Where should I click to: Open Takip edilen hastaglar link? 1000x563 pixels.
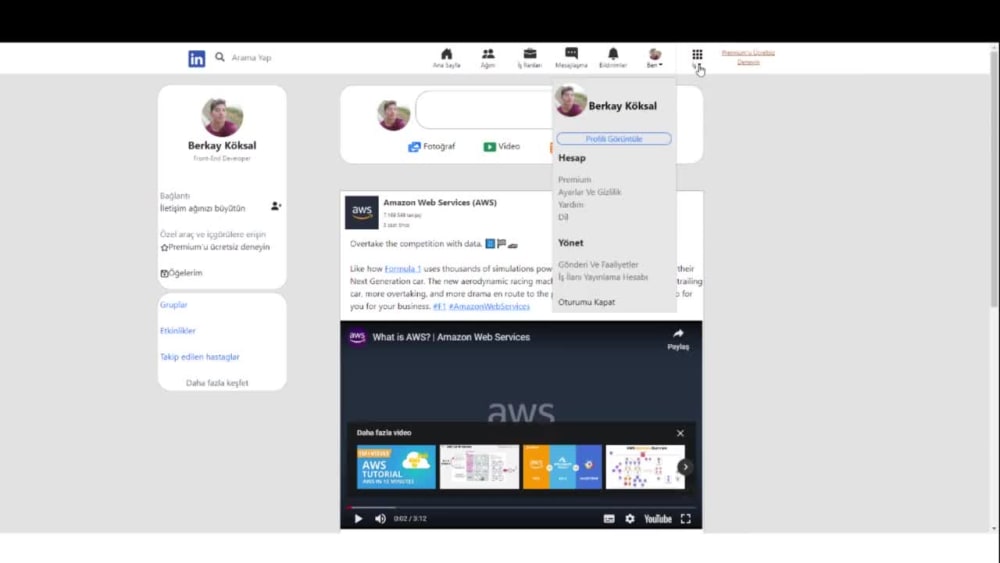200,357
